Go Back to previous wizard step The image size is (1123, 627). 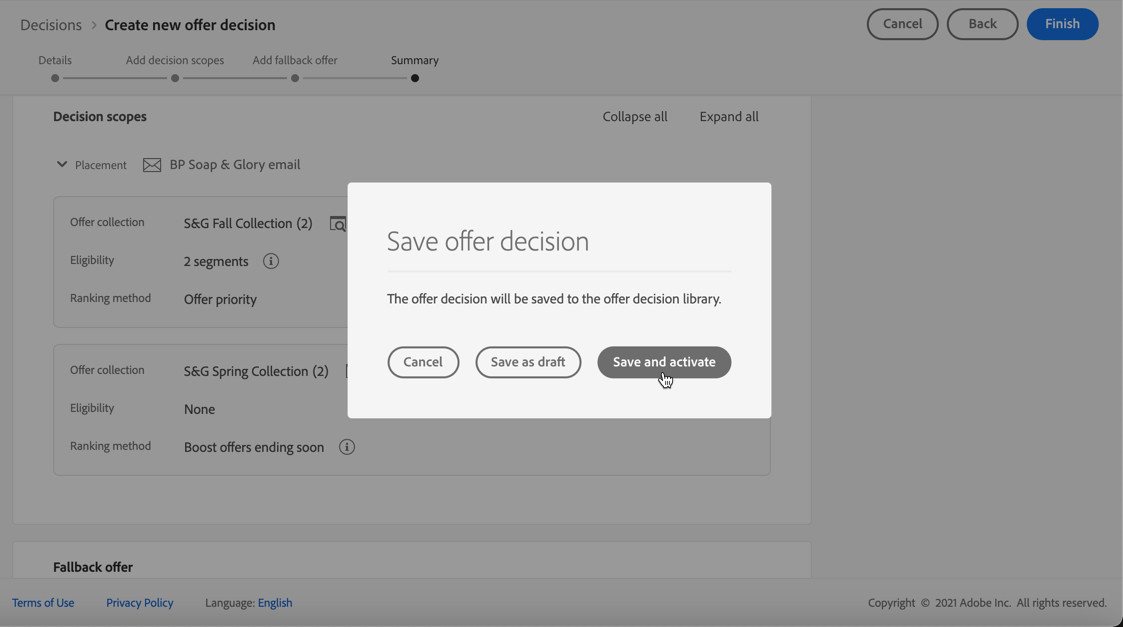point(982,24)
